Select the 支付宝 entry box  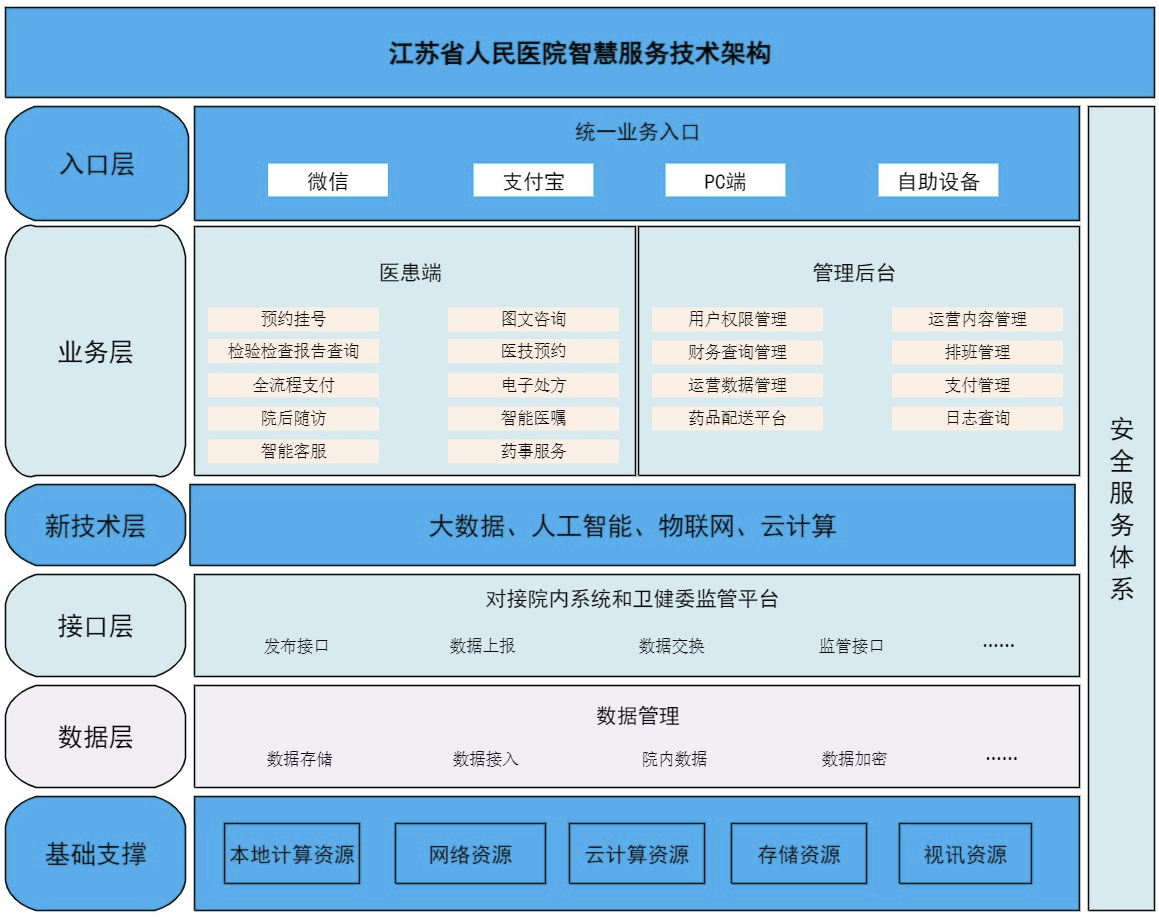pos(533,181)
